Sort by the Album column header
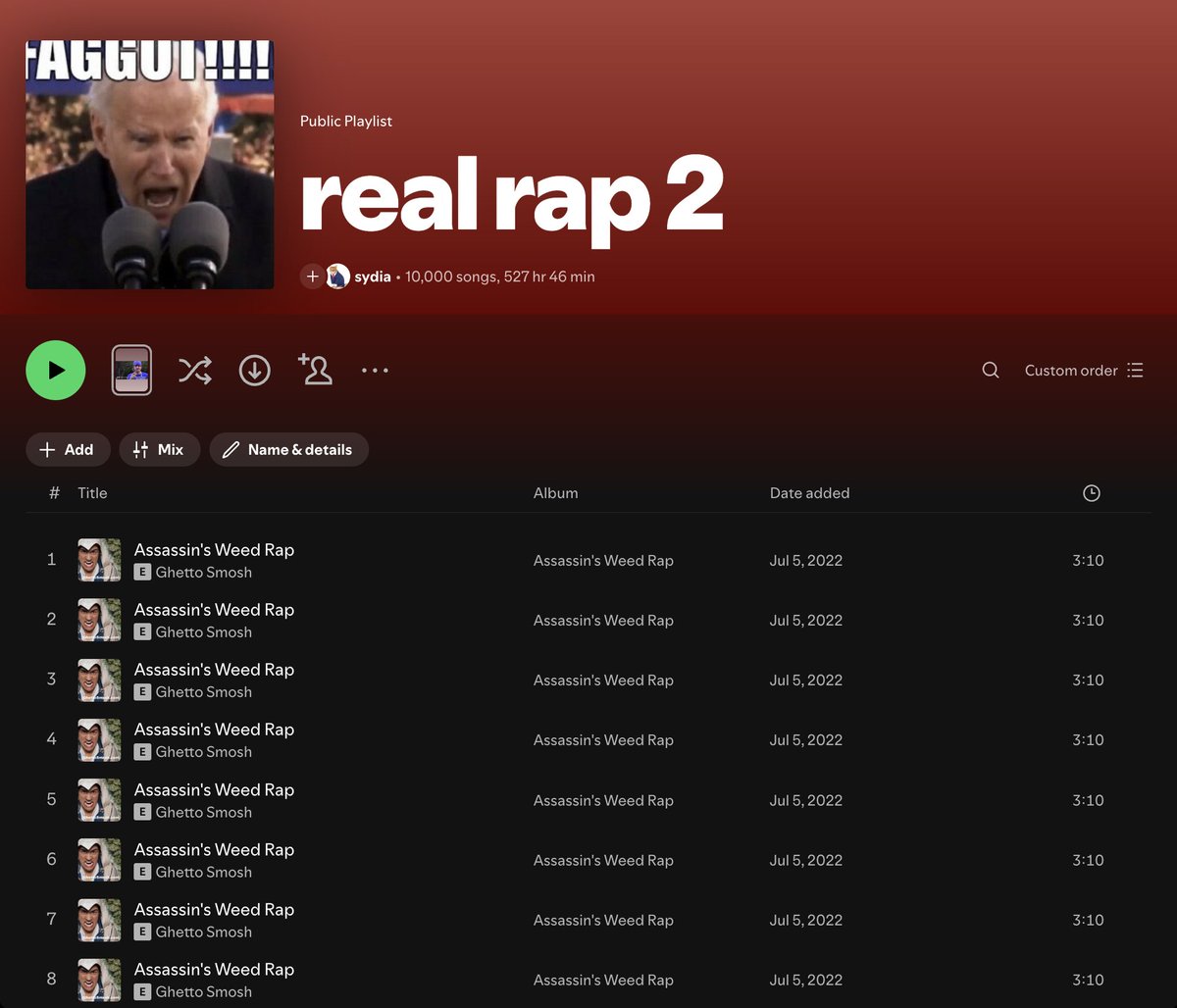Screen dimensions: 1177x1008 pos(555,493)
